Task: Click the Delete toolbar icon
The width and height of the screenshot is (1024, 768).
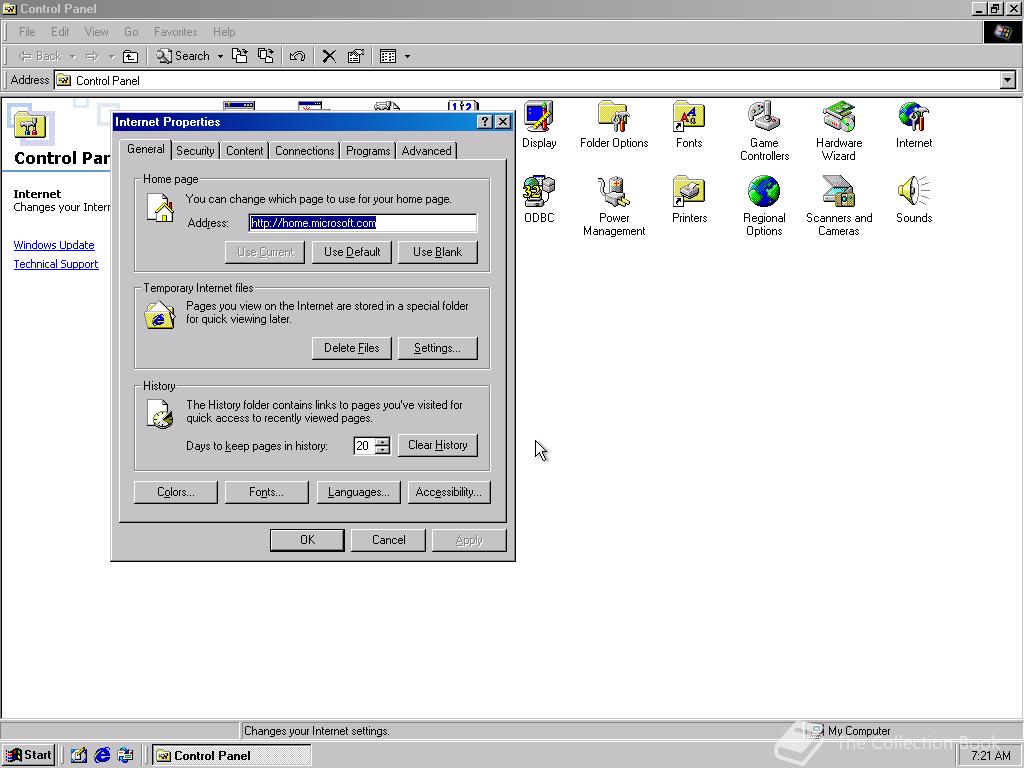Action: (x=329, y=56)
